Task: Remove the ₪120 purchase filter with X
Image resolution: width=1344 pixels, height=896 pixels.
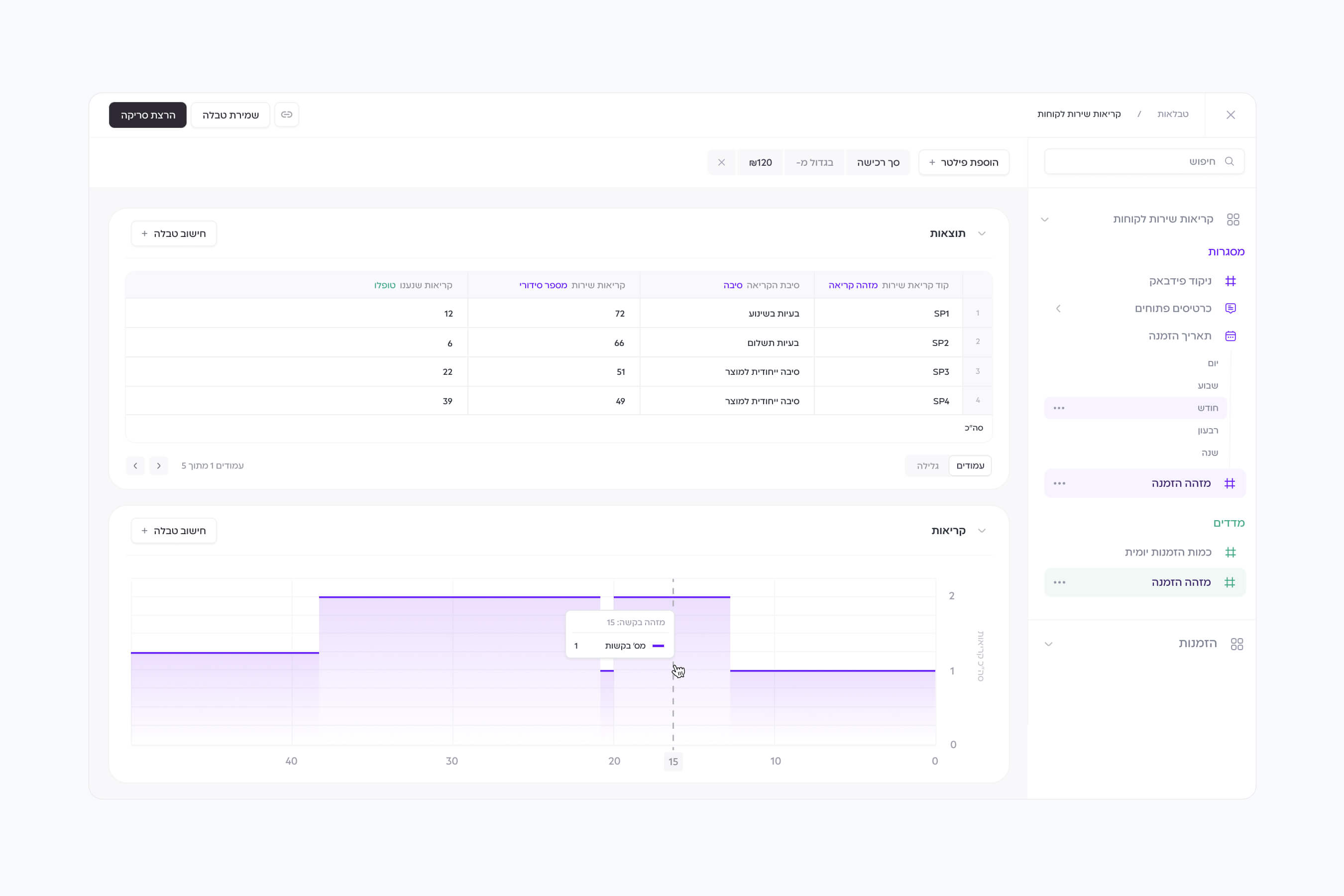Action: click(721, 162)
